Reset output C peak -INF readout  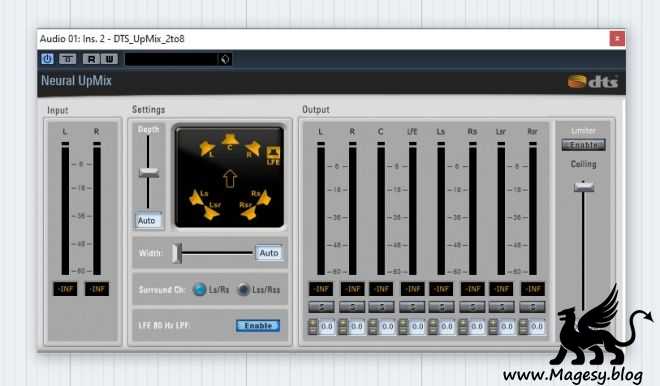click(381, 289)
